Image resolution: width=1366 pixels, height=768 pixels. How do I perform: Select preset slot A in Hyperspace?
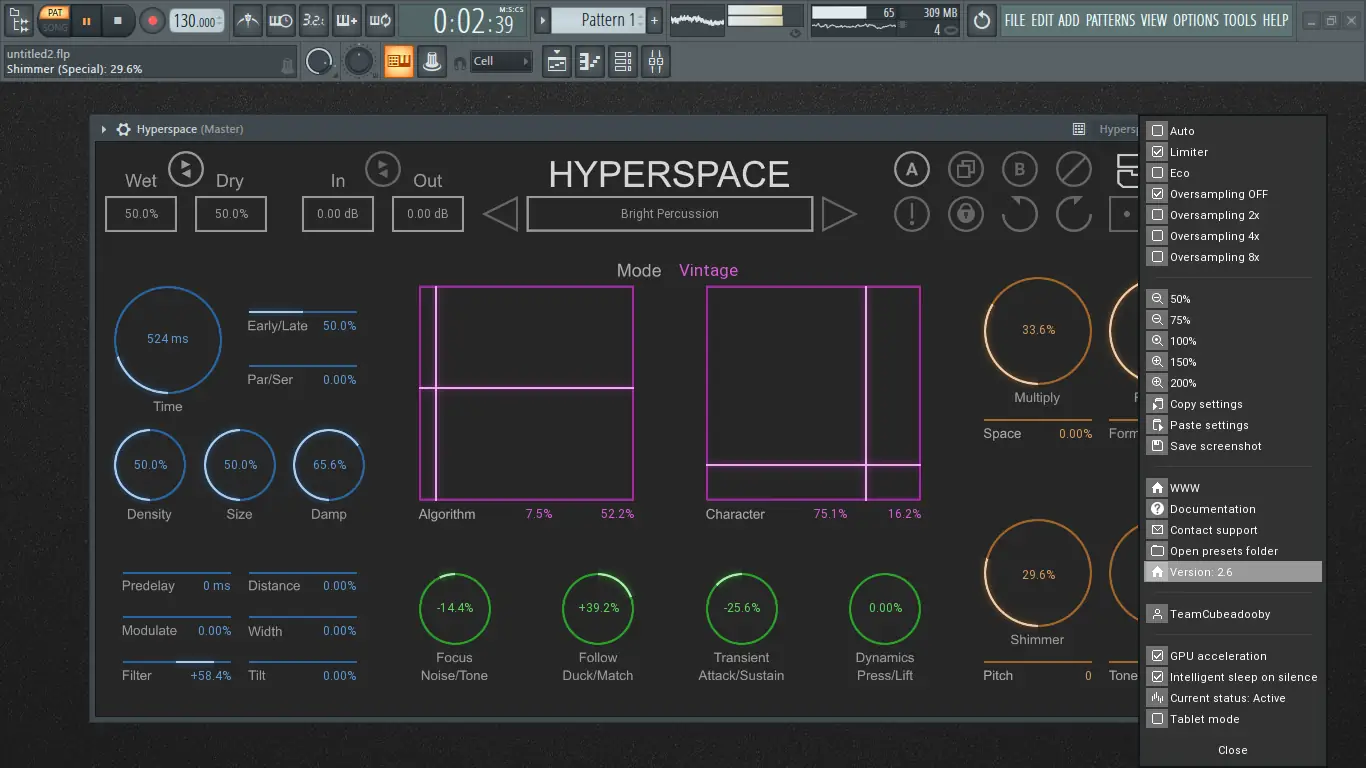coord(911,169)
